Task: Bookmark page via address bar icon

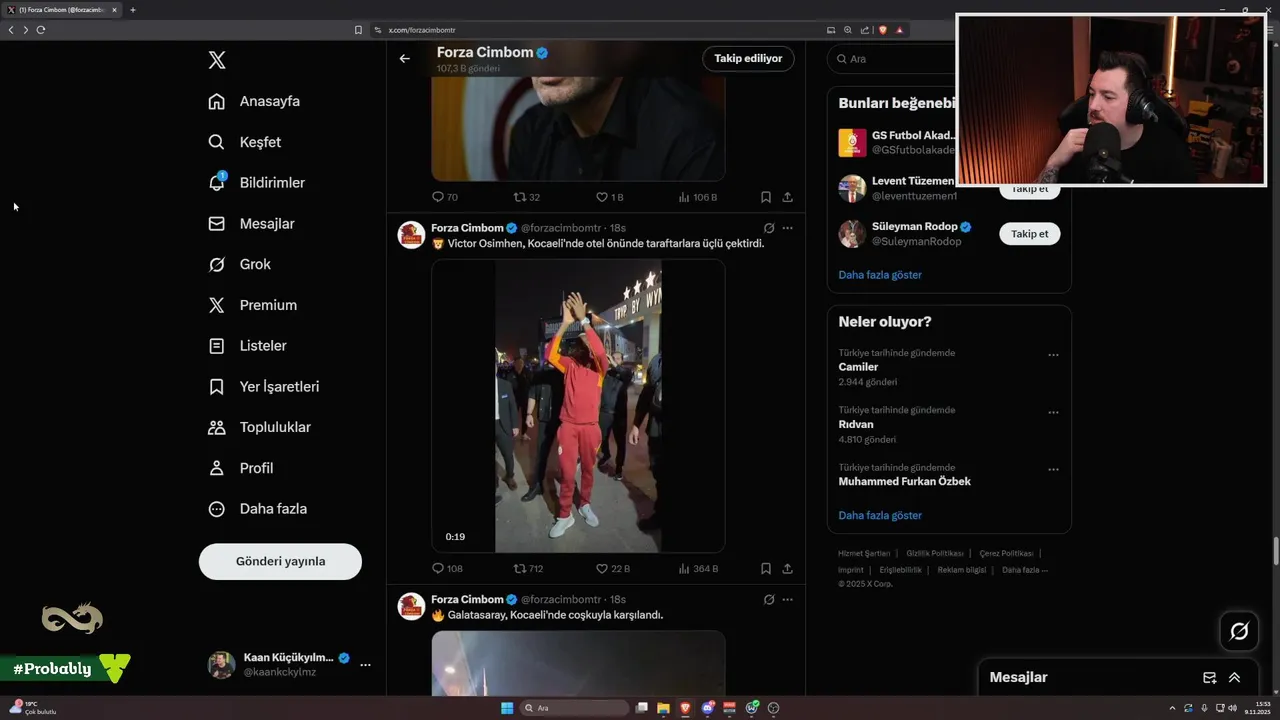Action: (x=358, y=30)
